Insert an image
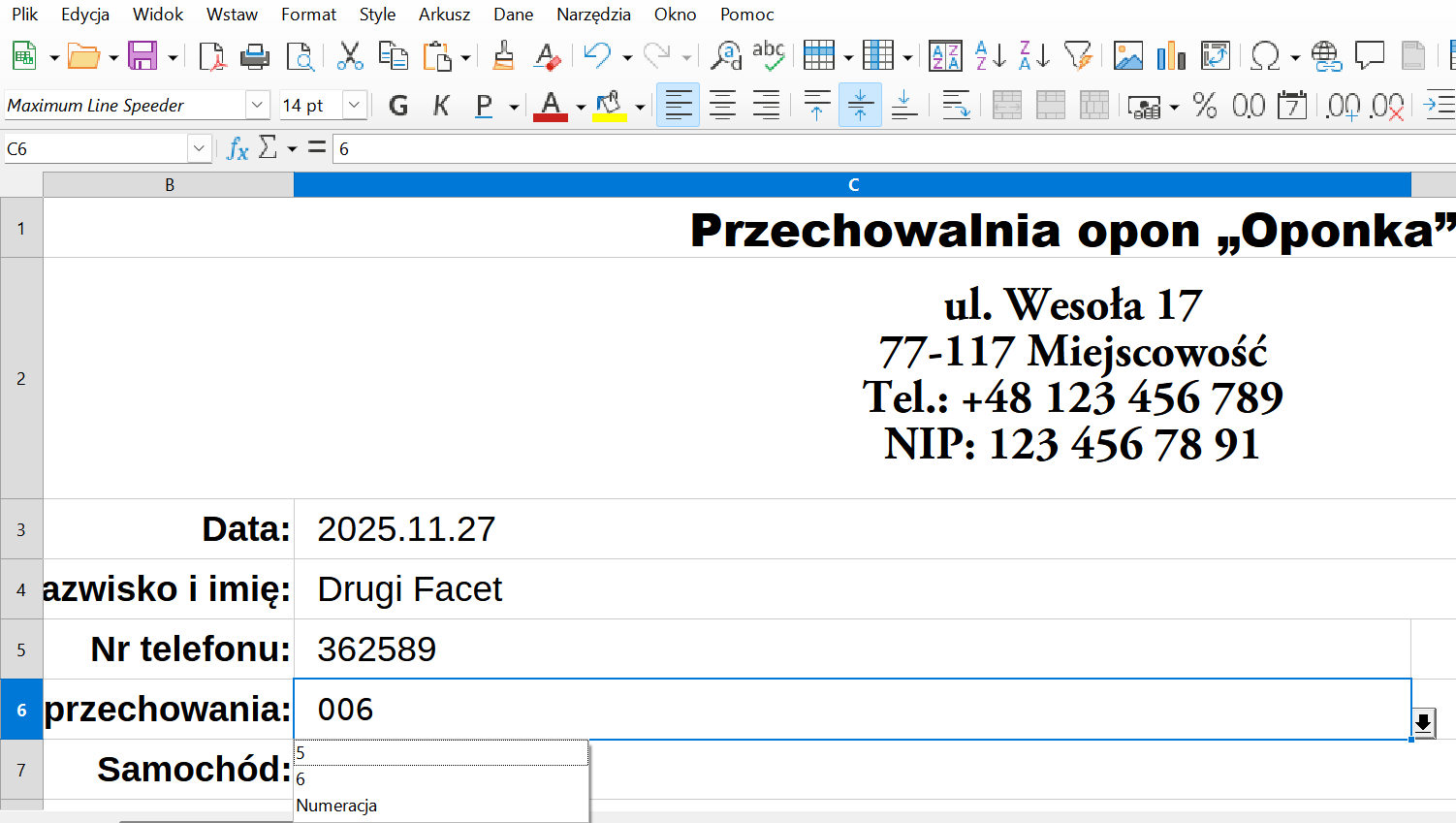1456x823 pixels. click(x=1128, y=56)
